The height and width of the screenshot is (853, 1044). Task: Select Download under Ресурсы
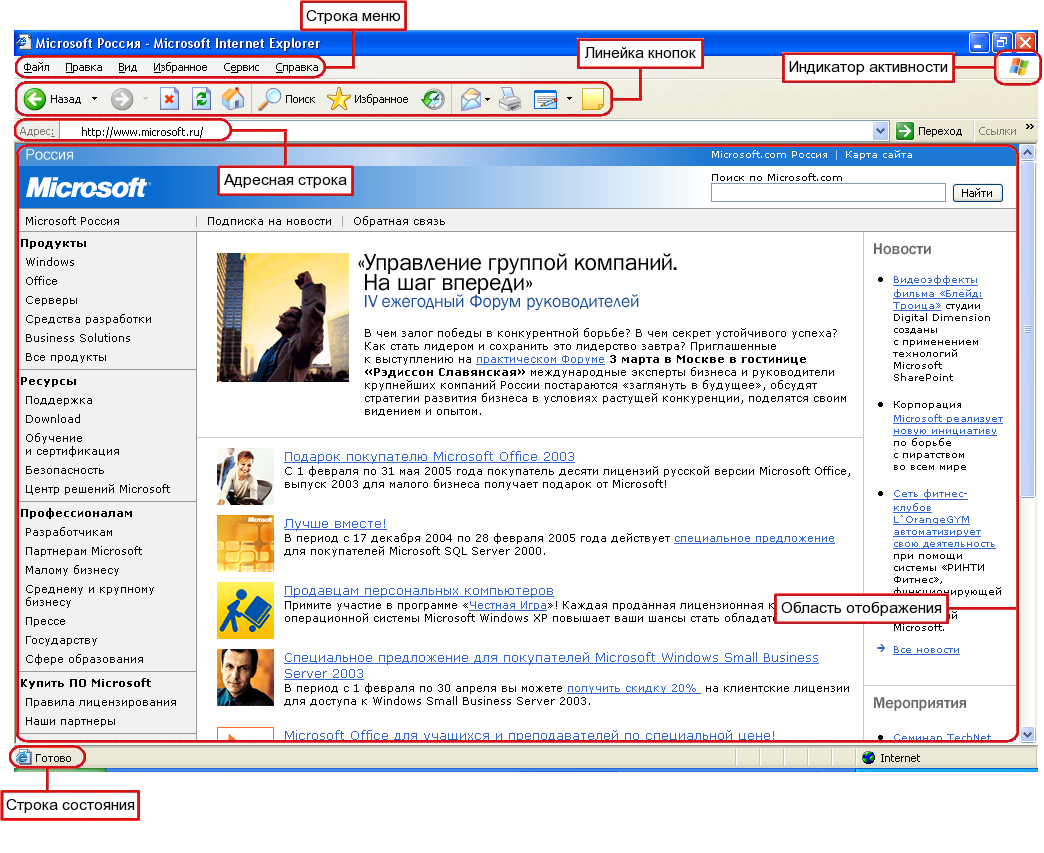coord(53,419)
